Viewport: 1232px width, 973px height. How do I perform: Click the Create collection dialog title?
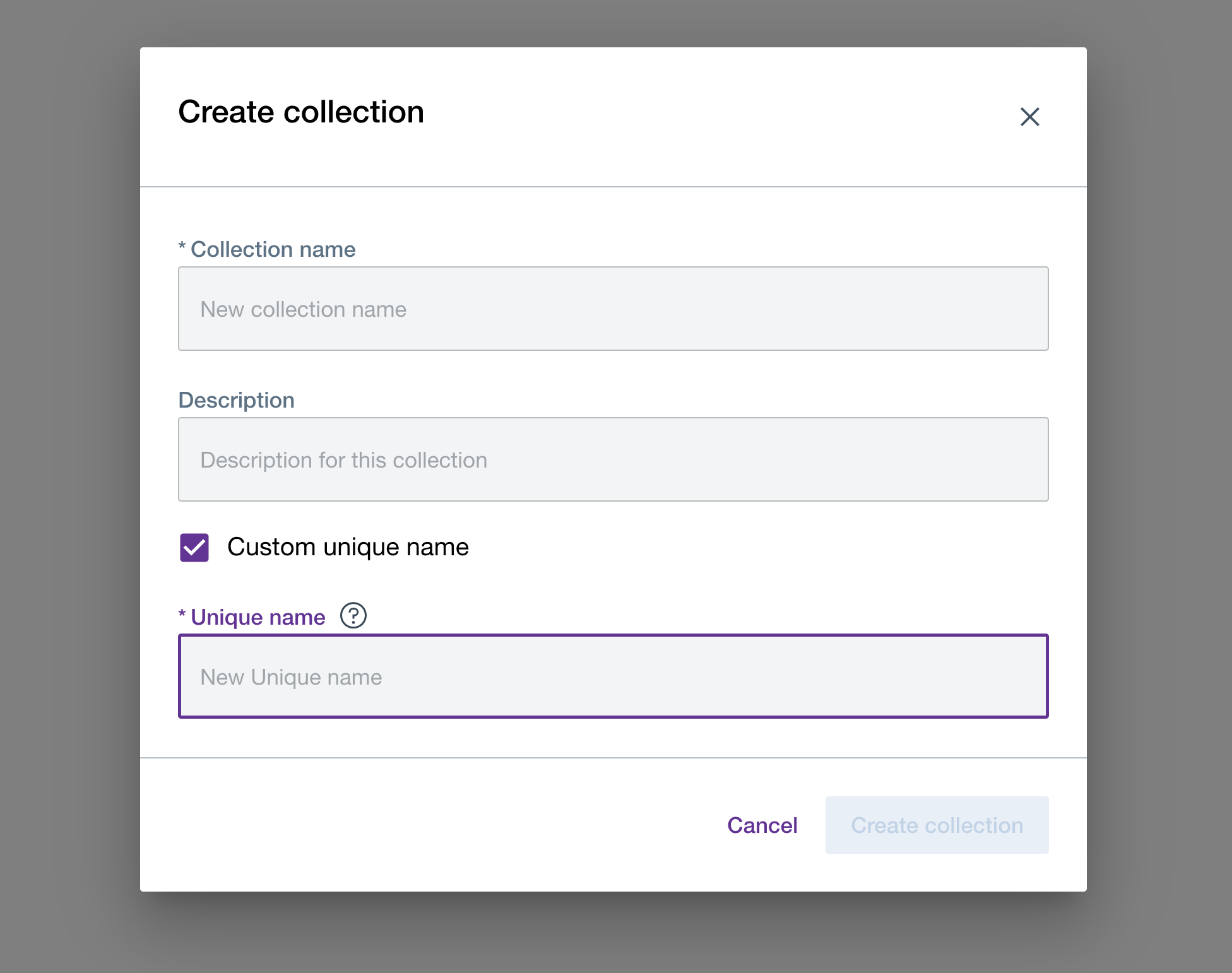click(301, 112)
